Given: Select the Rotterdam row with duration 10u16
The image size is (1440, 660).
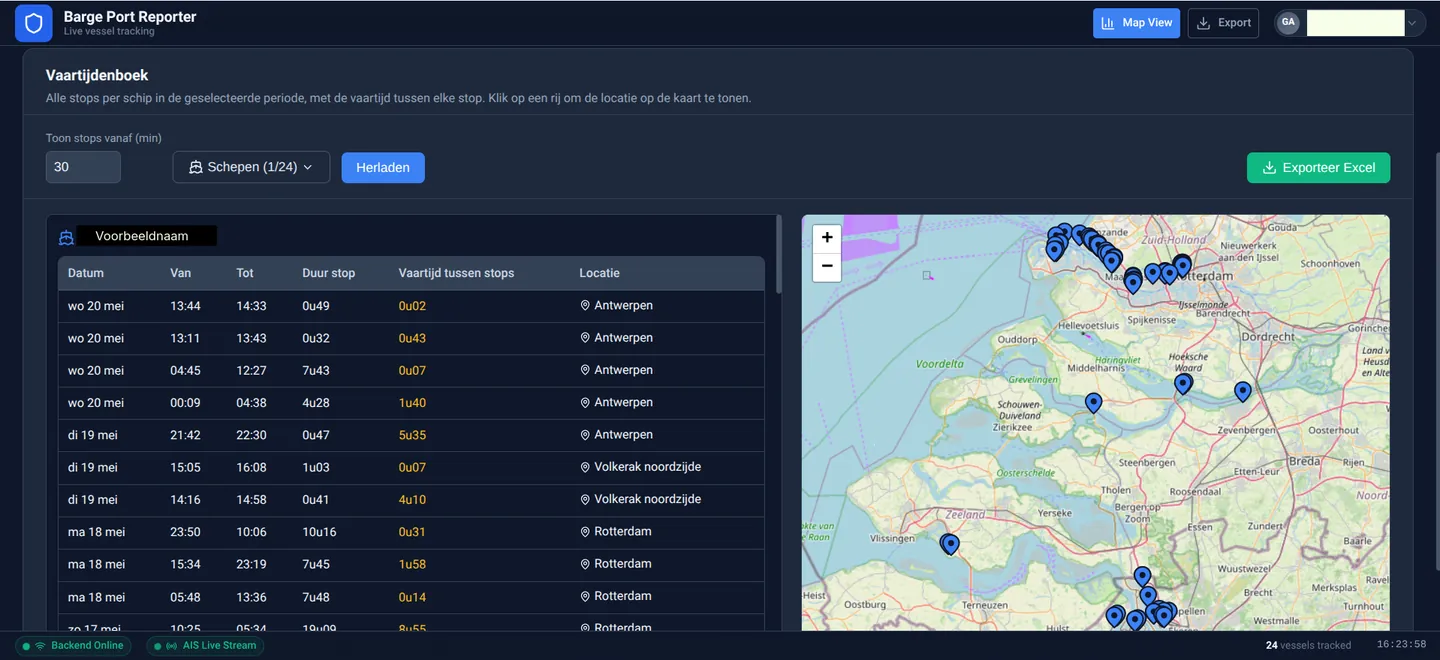Looking at the screenshot, I should click(x=411, y=532).
